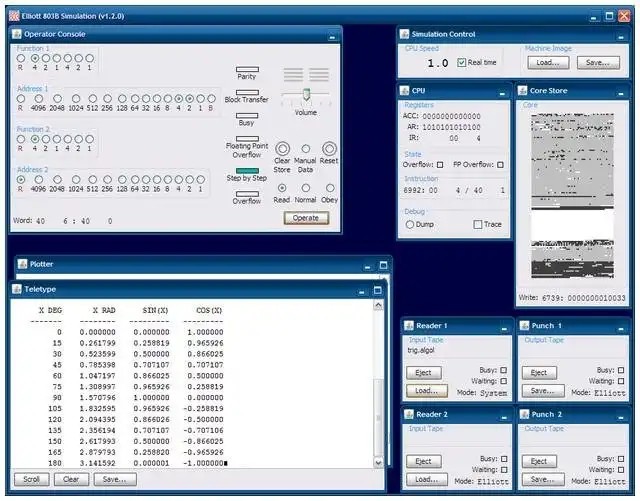Select the Read mode radio button
The height and width of the screenshot is (501, 640).
click(x=282, y=188)
